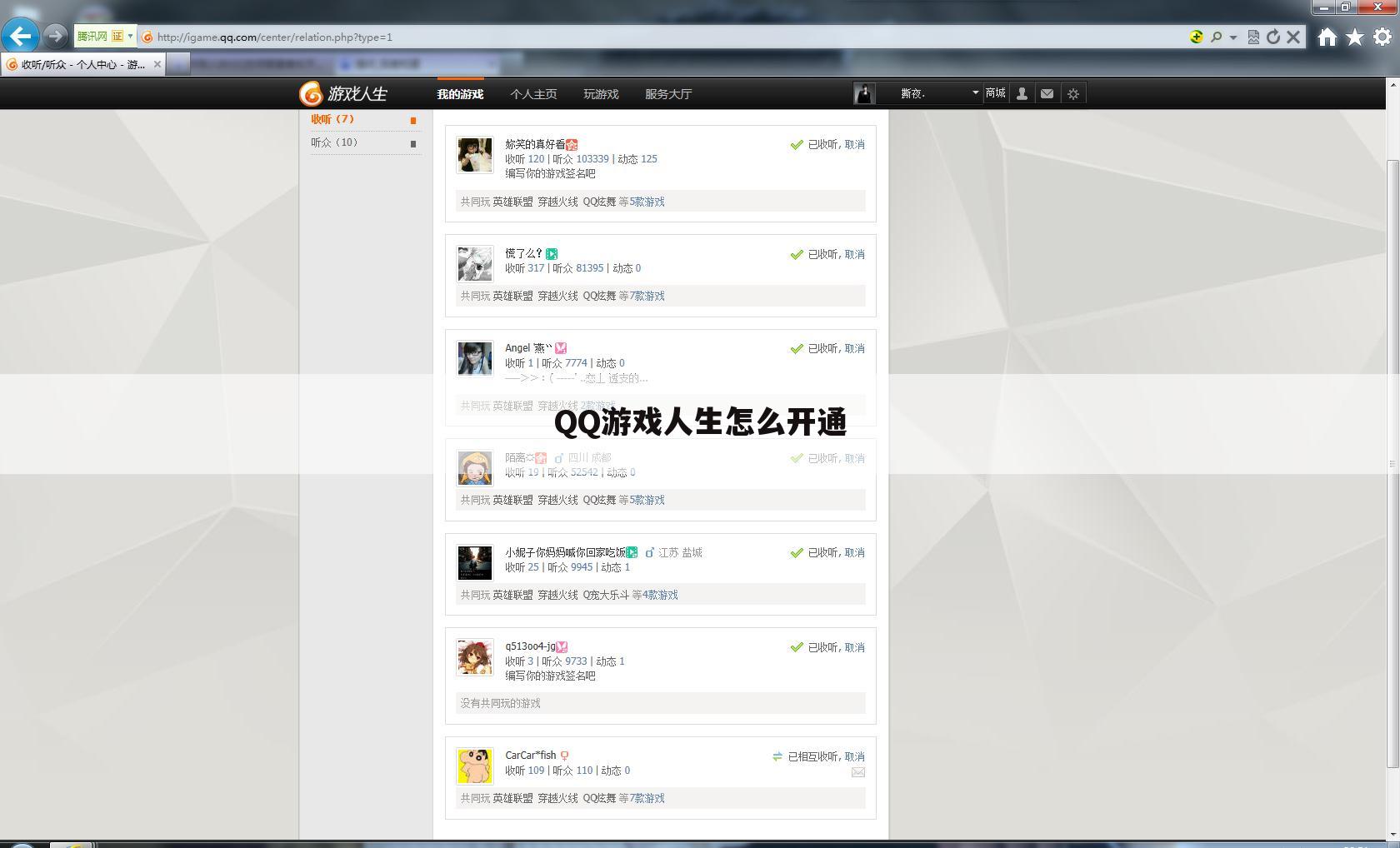Open 4款游戏 link in 小妮子 card
Viewport: 1400px width, 848px height.
[660, 595]
